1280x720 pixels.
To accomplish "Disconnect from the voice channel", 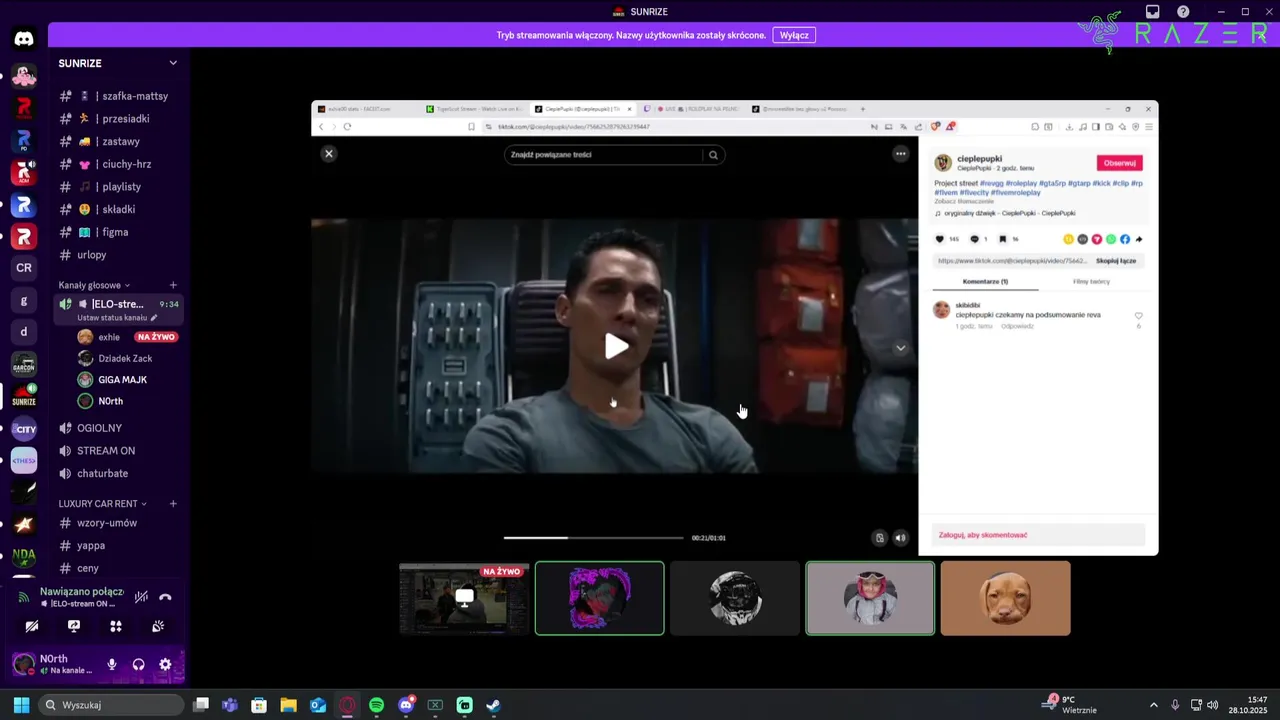I will point(165,597).
